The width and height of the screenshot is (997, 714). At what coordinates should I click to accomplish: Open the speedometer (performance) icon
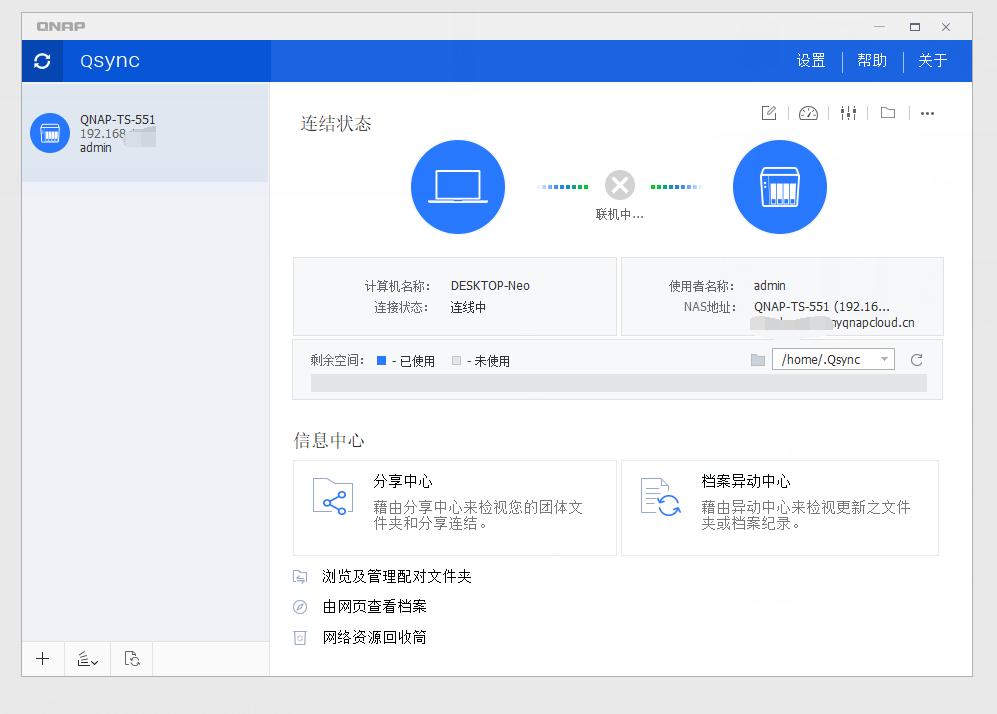pos(808,113)
